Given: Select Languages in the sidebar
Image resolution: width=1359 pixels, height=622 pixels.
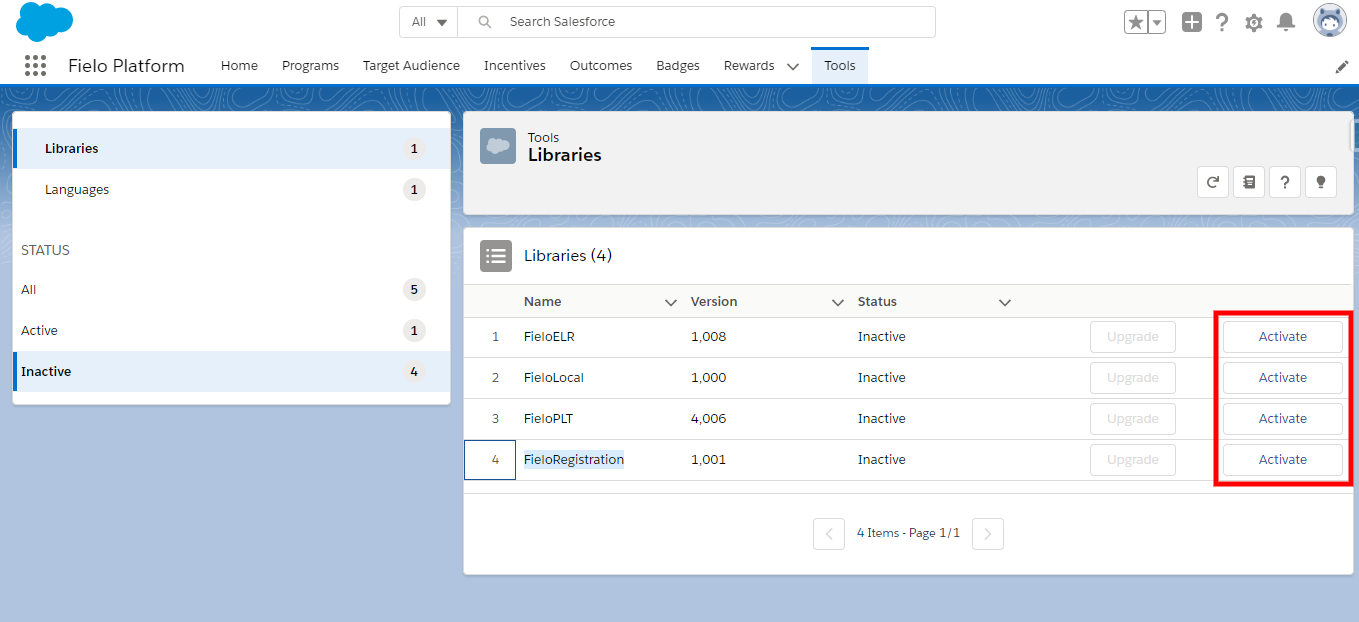Looking at the screenshot, I should (x=231, y=189).
